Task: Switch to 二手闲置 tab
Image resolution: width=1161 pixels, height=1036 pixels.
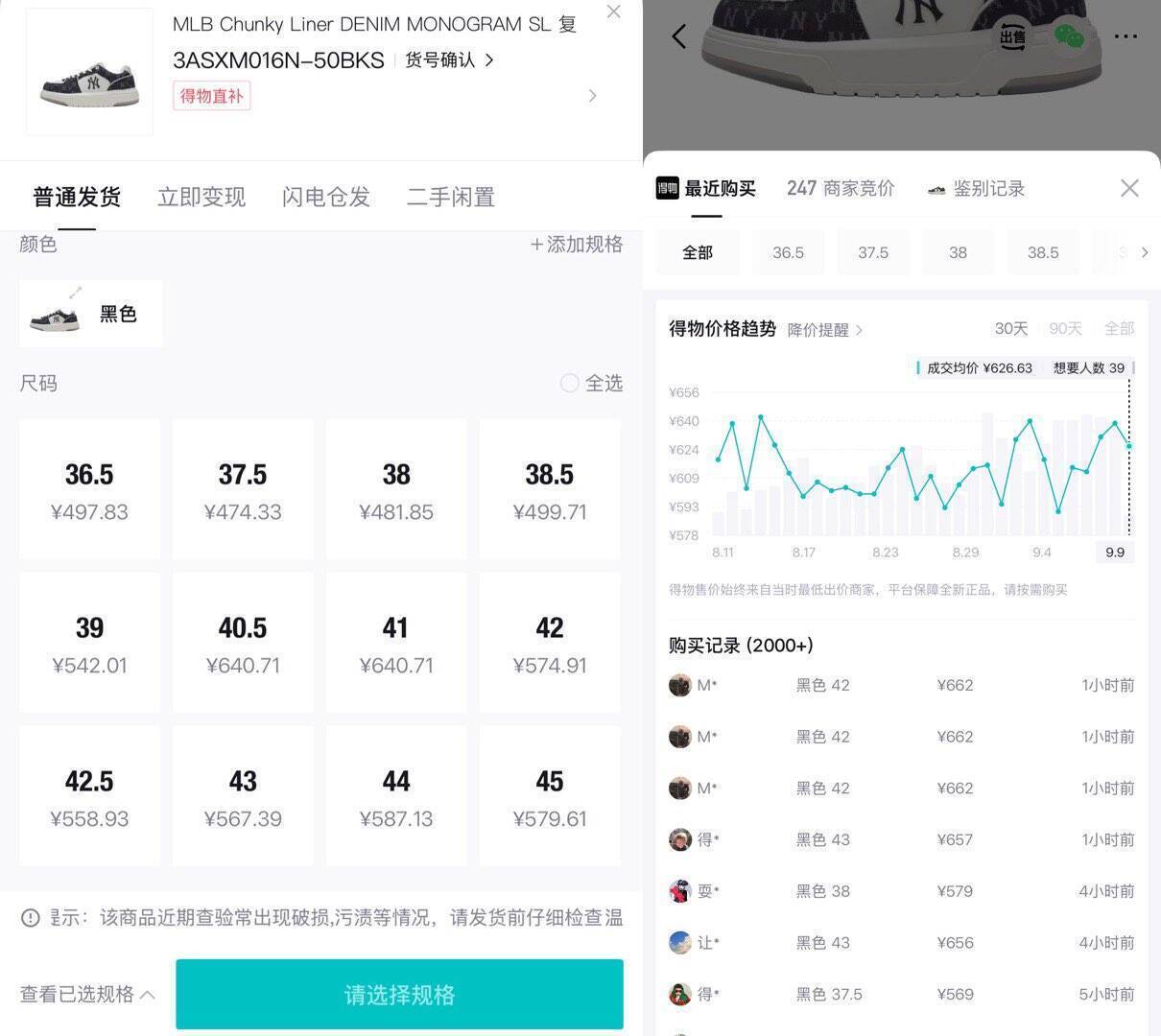Action: 451,197
